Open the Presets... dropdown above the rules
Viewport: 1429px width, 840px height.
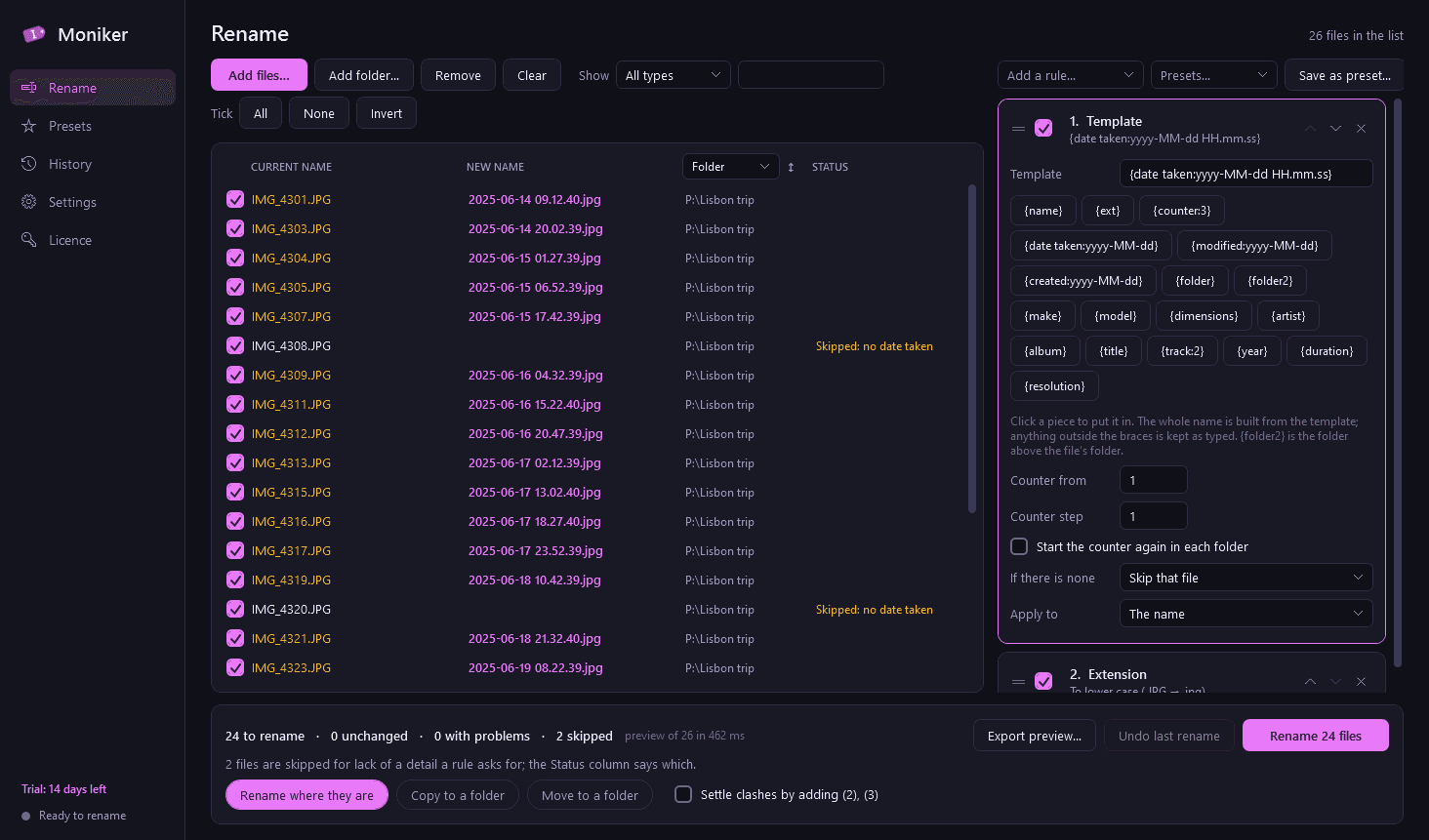pyautogui.click(x=1214, y=75)
